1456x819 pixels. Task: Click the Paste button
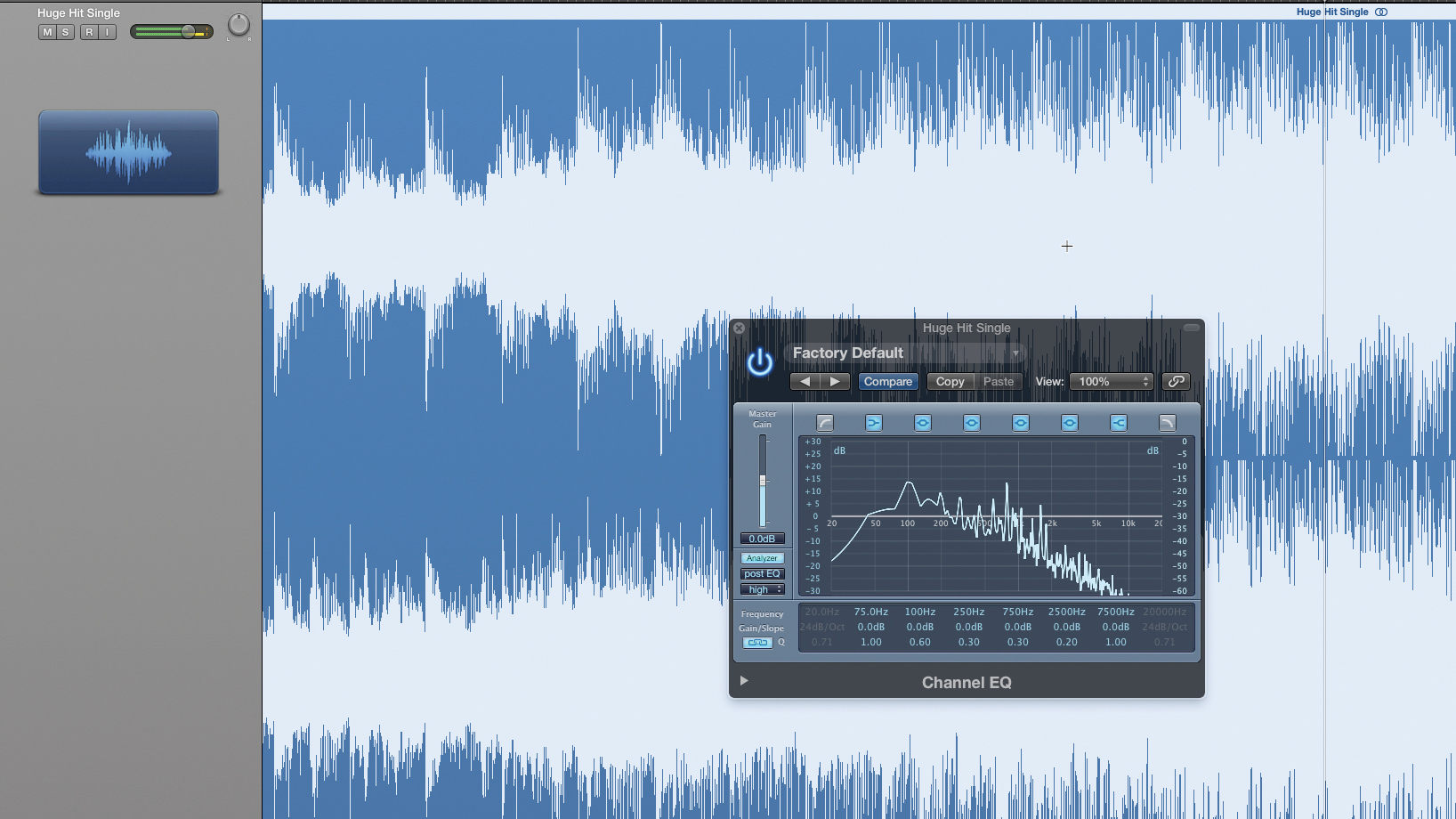point(998,381)
